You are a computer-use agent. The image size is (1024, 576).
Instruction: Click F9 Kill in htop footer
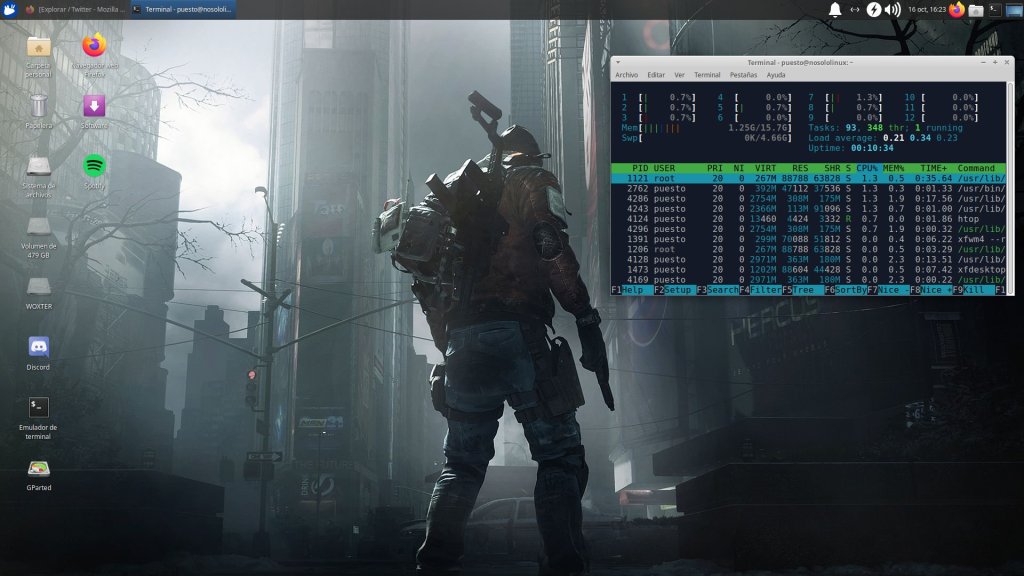point(972,290)
